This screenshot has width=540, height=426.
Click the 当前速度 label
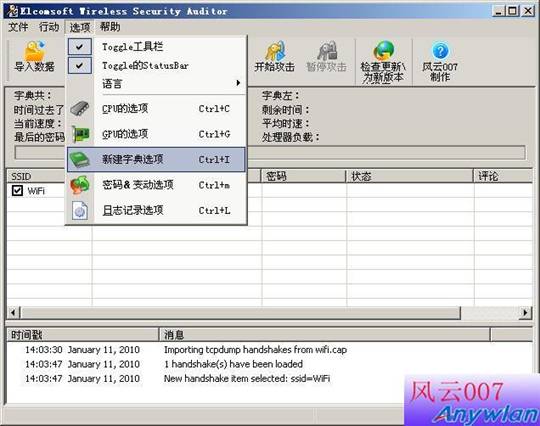coord(38,124)
